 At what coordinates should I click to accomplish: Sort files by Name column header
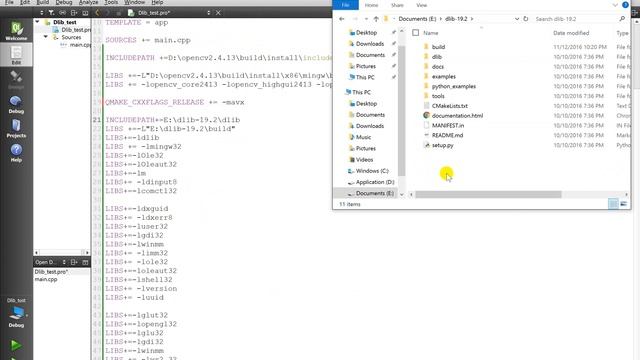(431, 33)
